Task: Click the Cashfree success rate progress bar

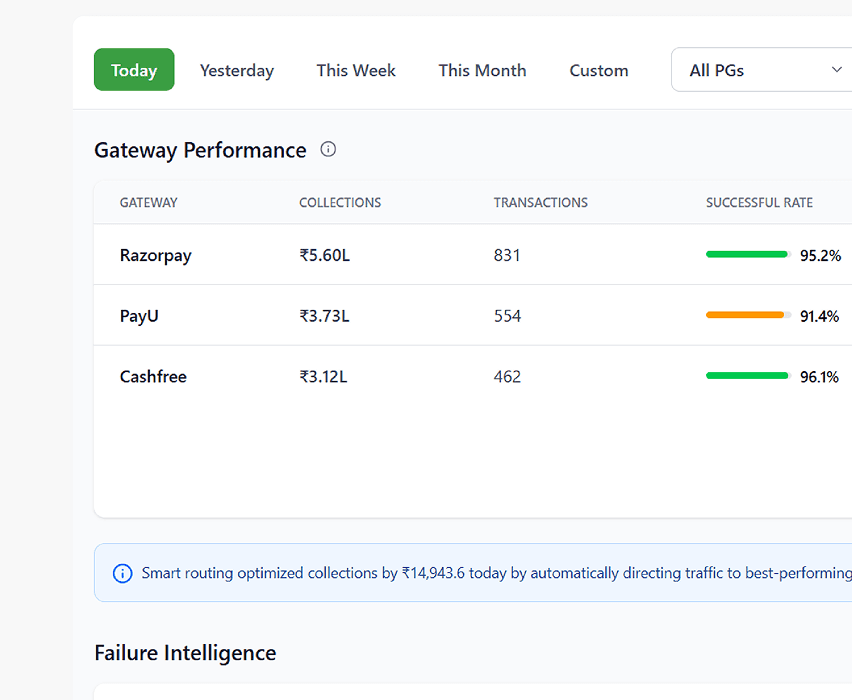Action: pos(748,376)
